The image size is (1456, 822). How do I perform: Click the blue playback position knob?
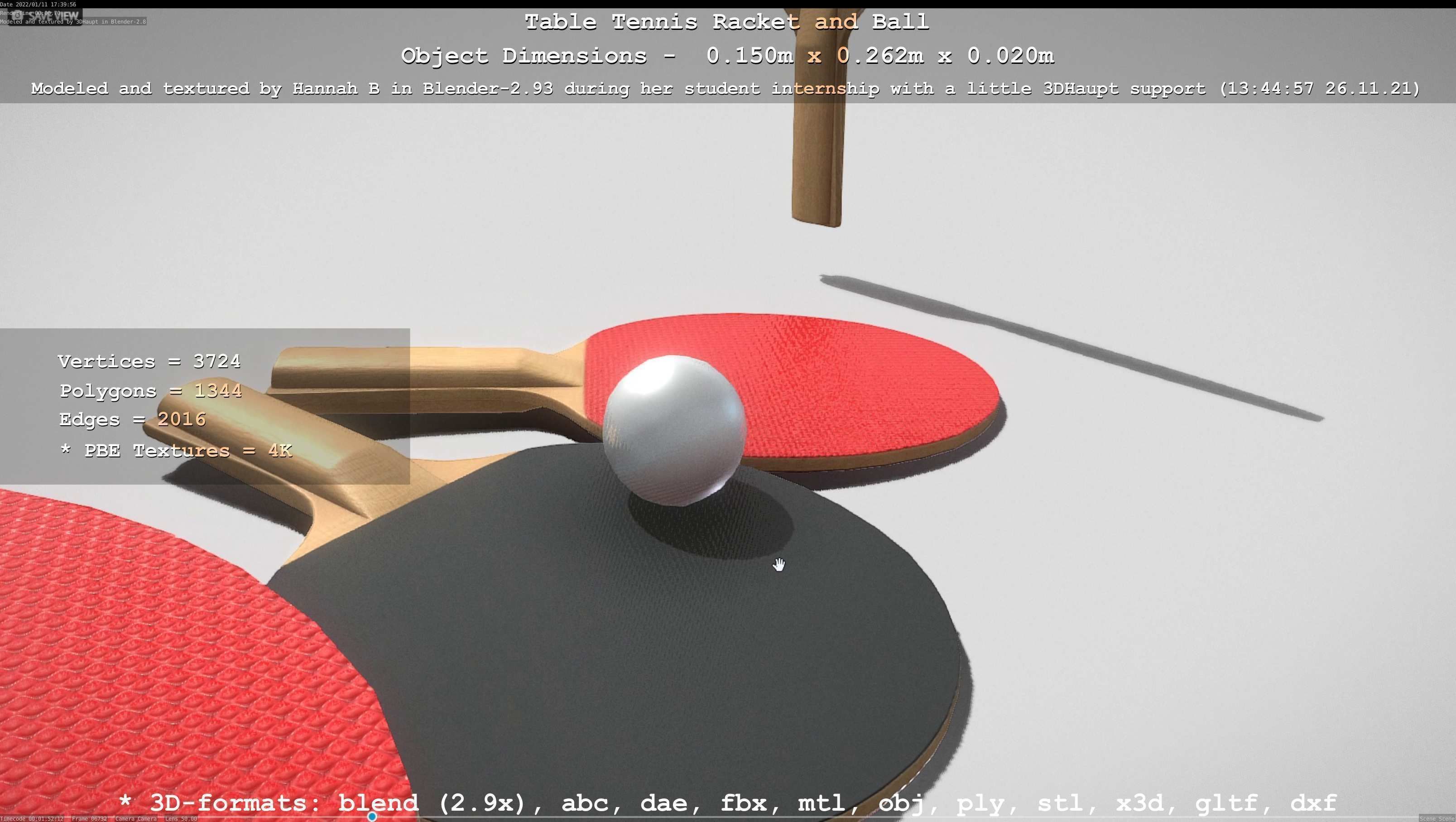click(372, 817)
